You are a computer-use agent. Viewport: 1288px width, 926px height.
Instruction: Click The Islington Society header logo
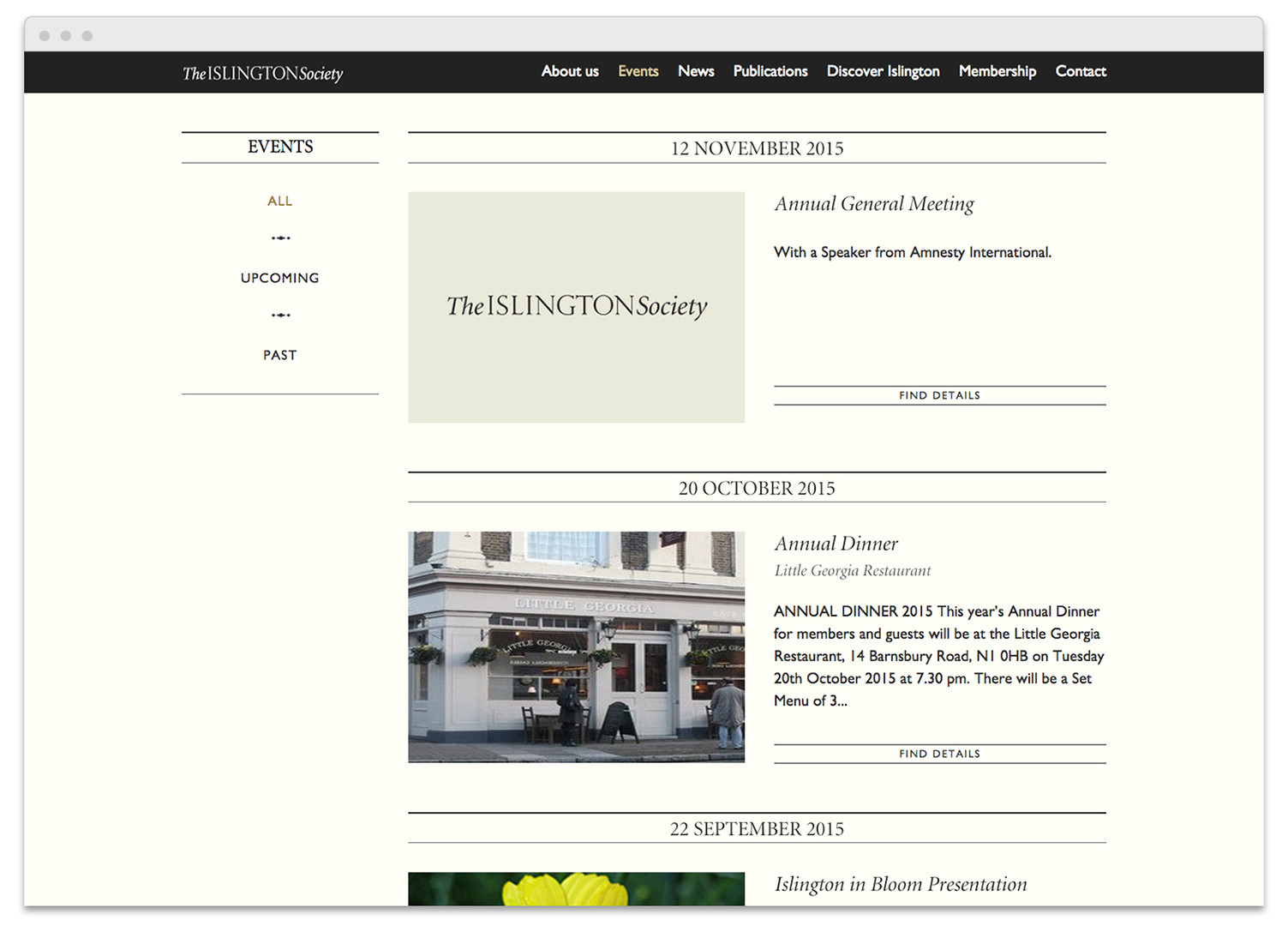(x=262, y=74)
